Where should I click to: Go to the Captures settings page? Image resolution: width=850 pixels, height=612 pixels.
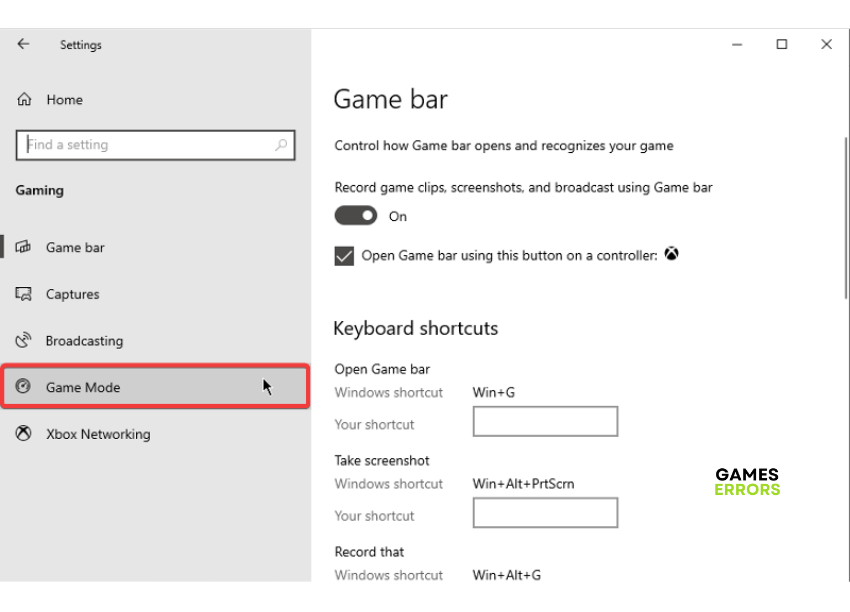coord(71,294)
